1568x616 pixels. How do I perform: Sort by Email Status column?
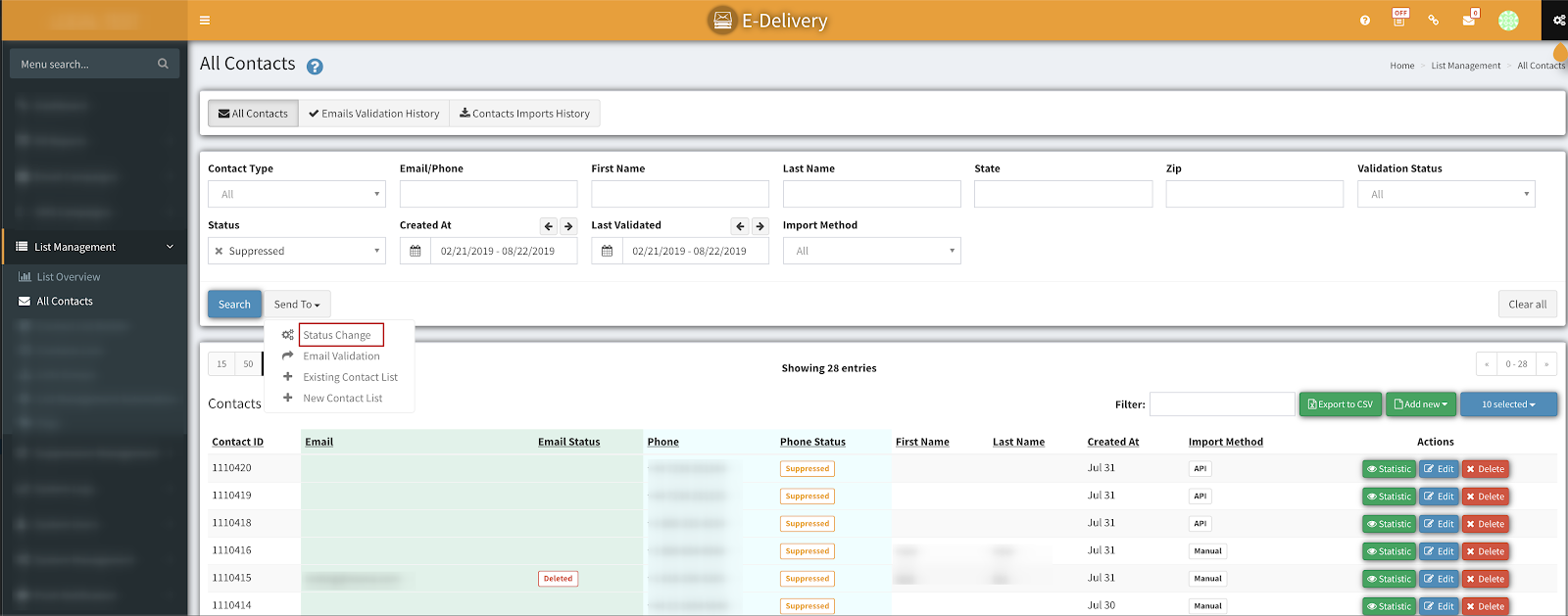[568, 443]
